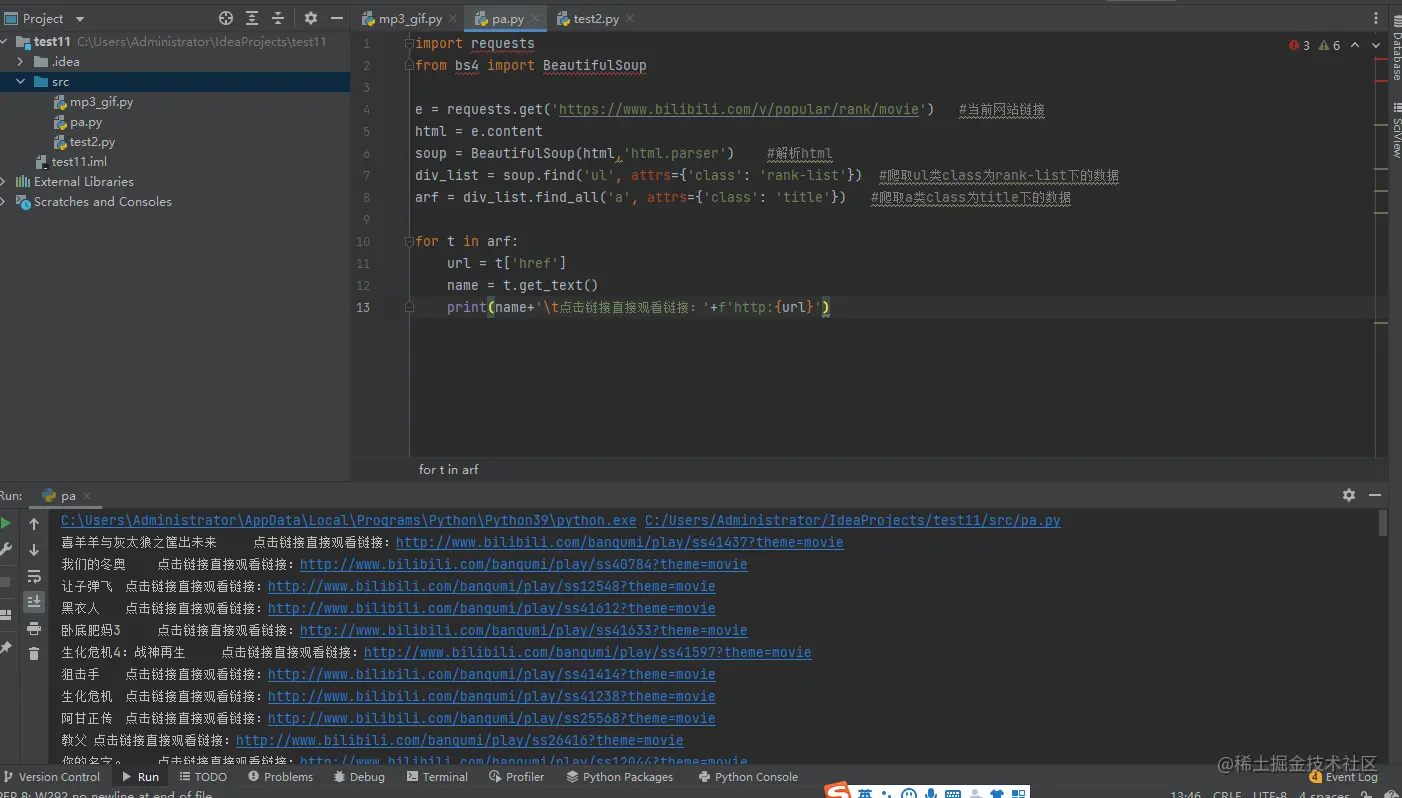Open the Debug tool tab
Screen dimensions: 1402x798
[x=359, y=777]
